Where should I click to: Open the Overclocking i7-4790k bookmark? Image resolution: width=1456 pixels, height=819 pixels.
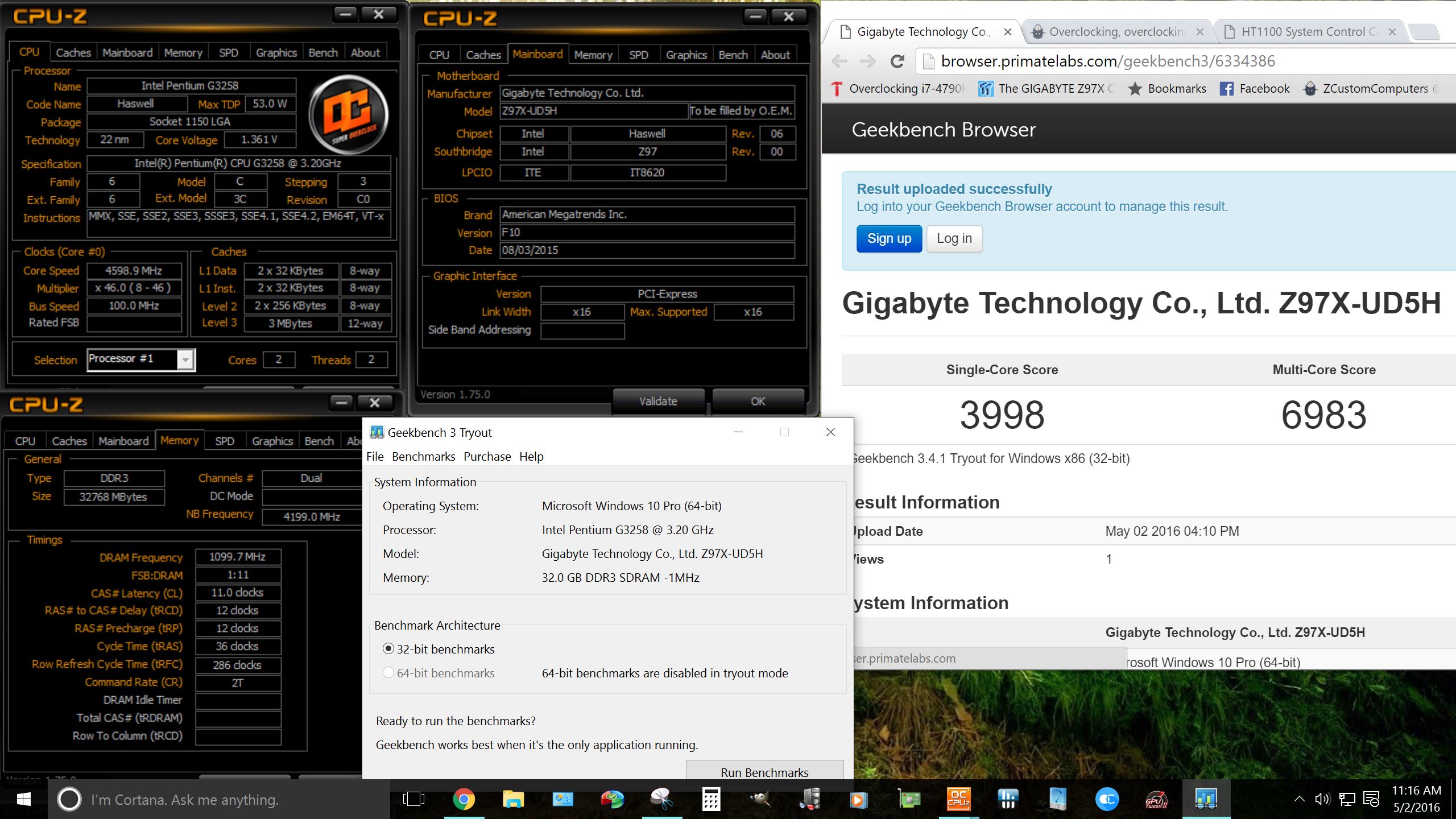click(898, 89)
